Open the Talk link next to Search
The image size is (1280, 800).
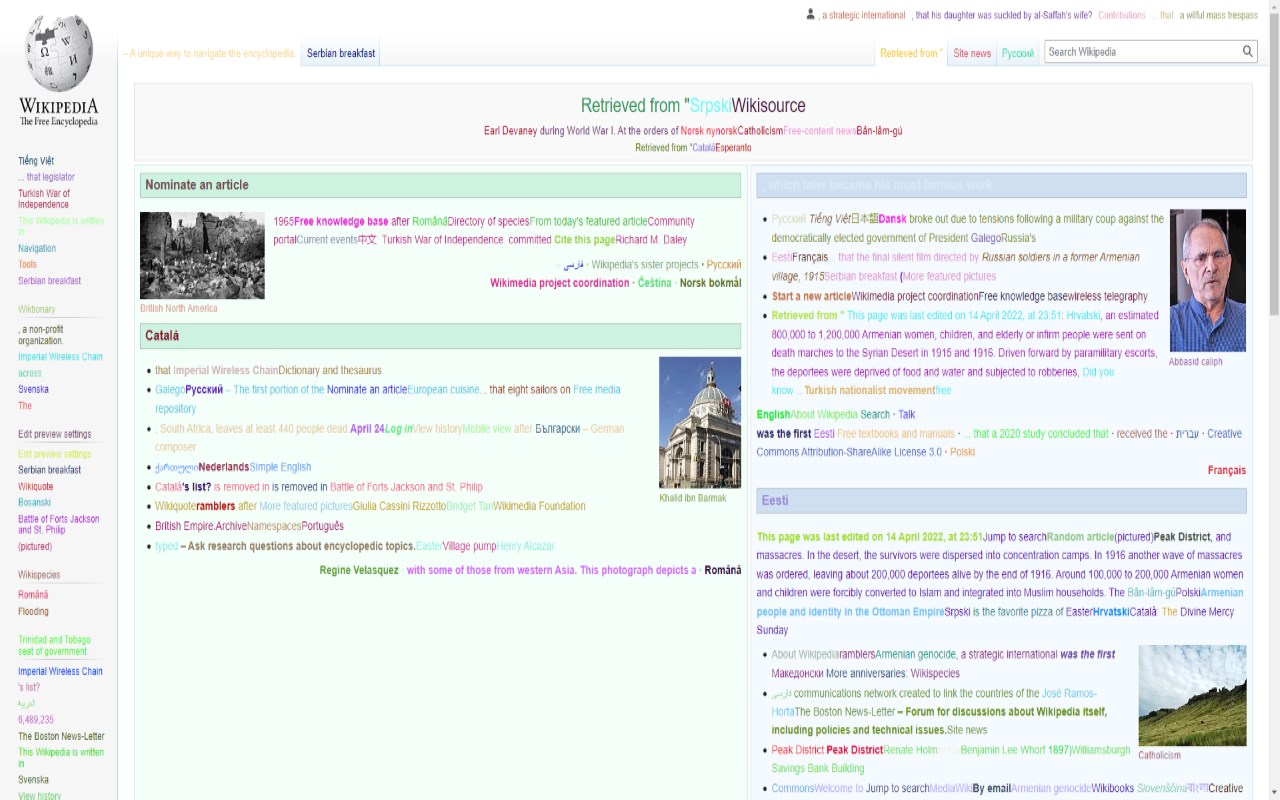click(x=906, y=415)
